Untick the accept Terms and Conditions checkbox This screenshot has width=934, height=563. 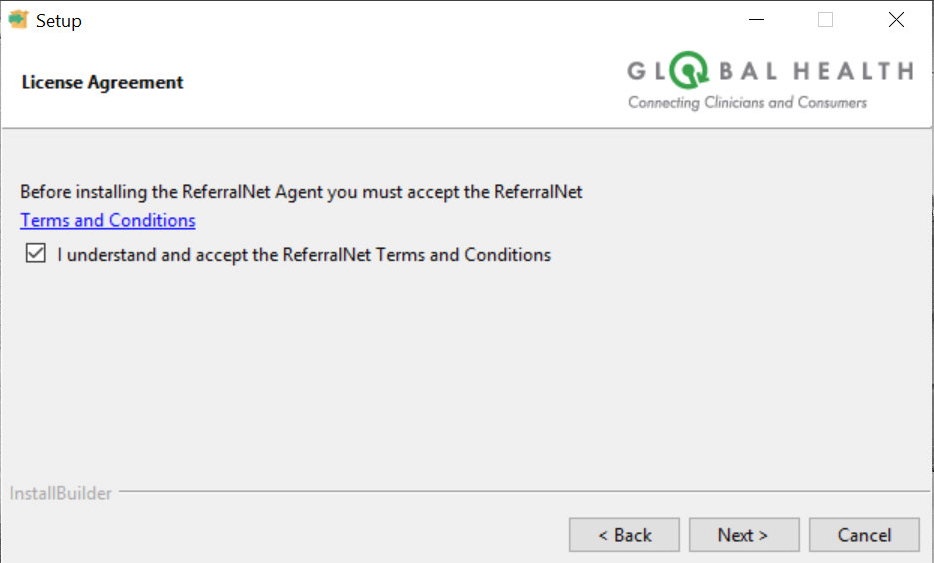37,254
